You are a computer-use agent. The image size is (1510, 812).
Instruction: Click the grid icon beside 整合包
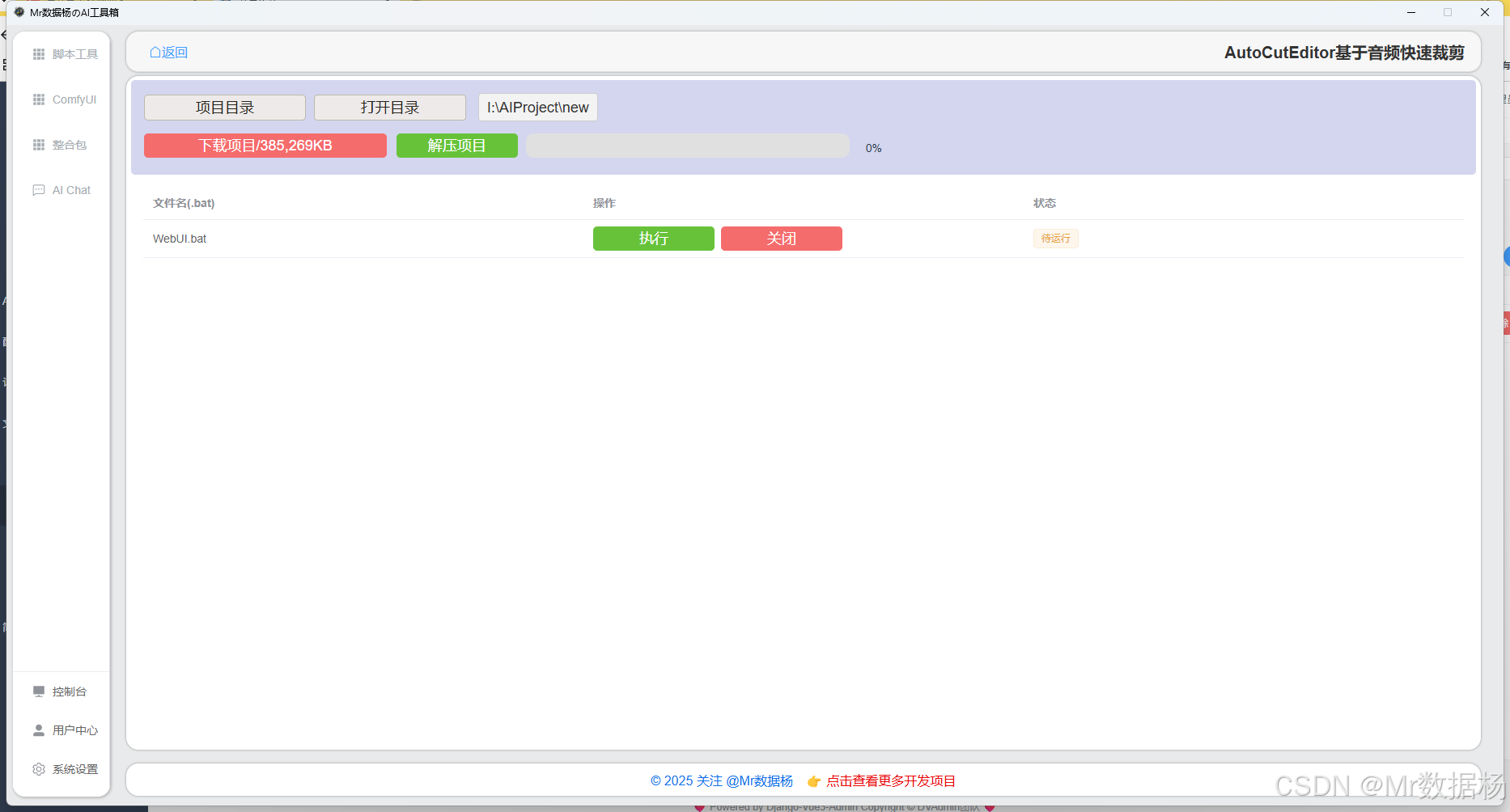click(x=39, y=145)
